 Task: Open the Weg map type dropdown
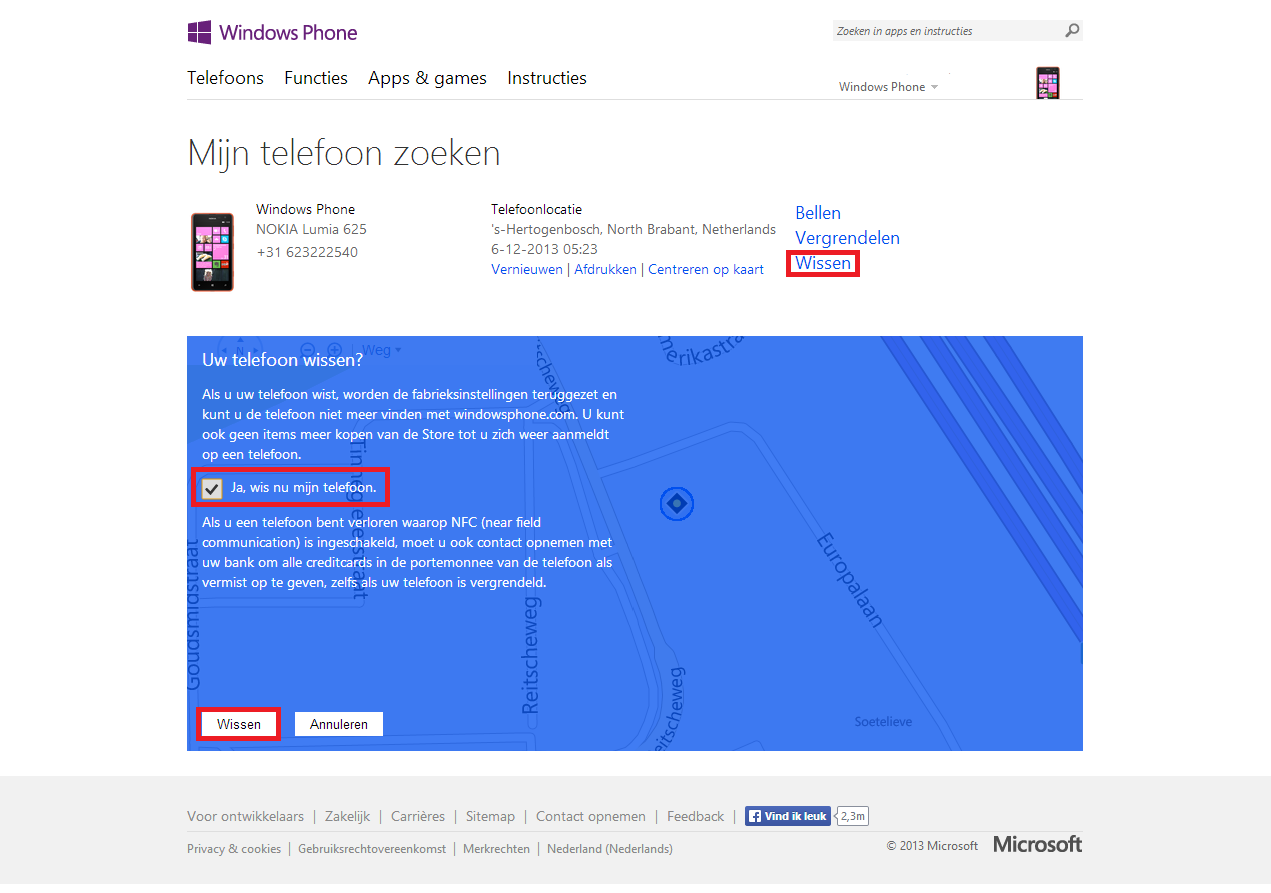point(381,350)
